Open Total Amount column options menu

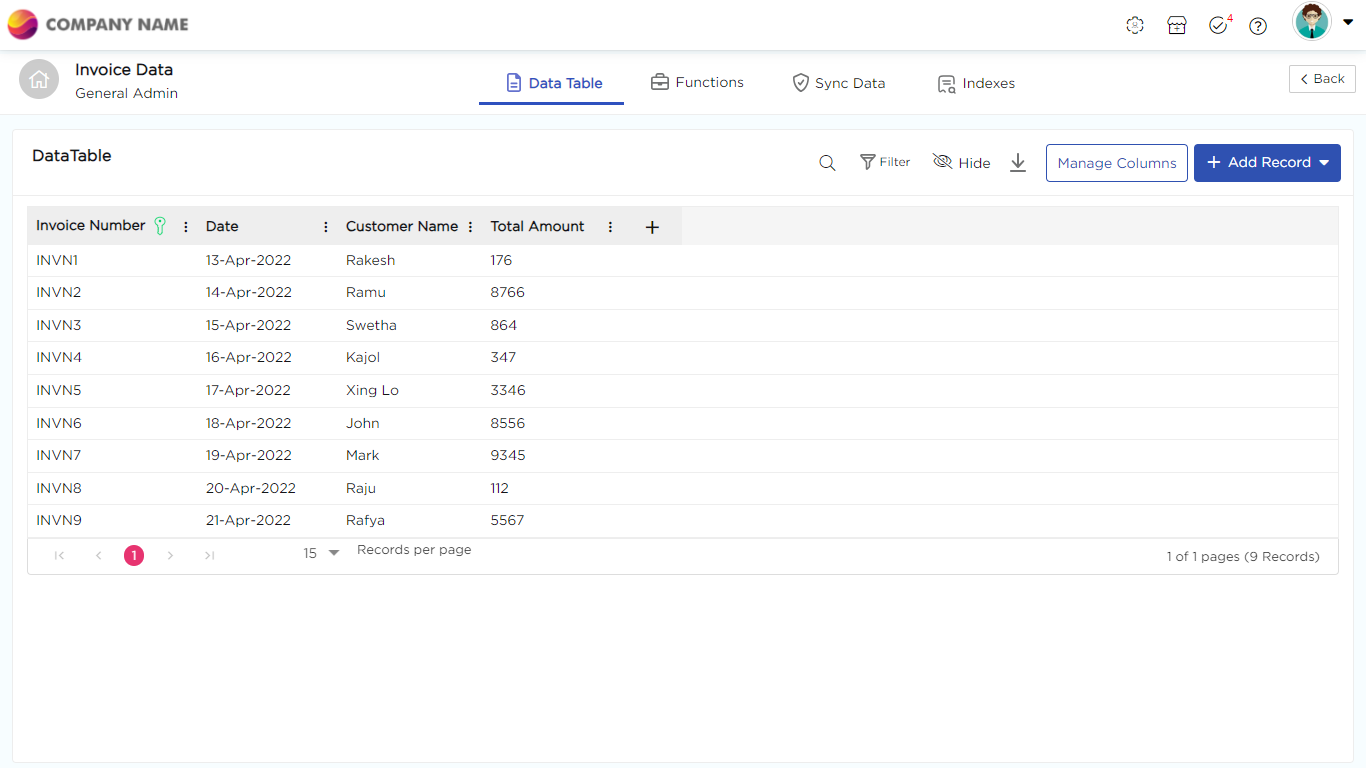tap(610, 227)
